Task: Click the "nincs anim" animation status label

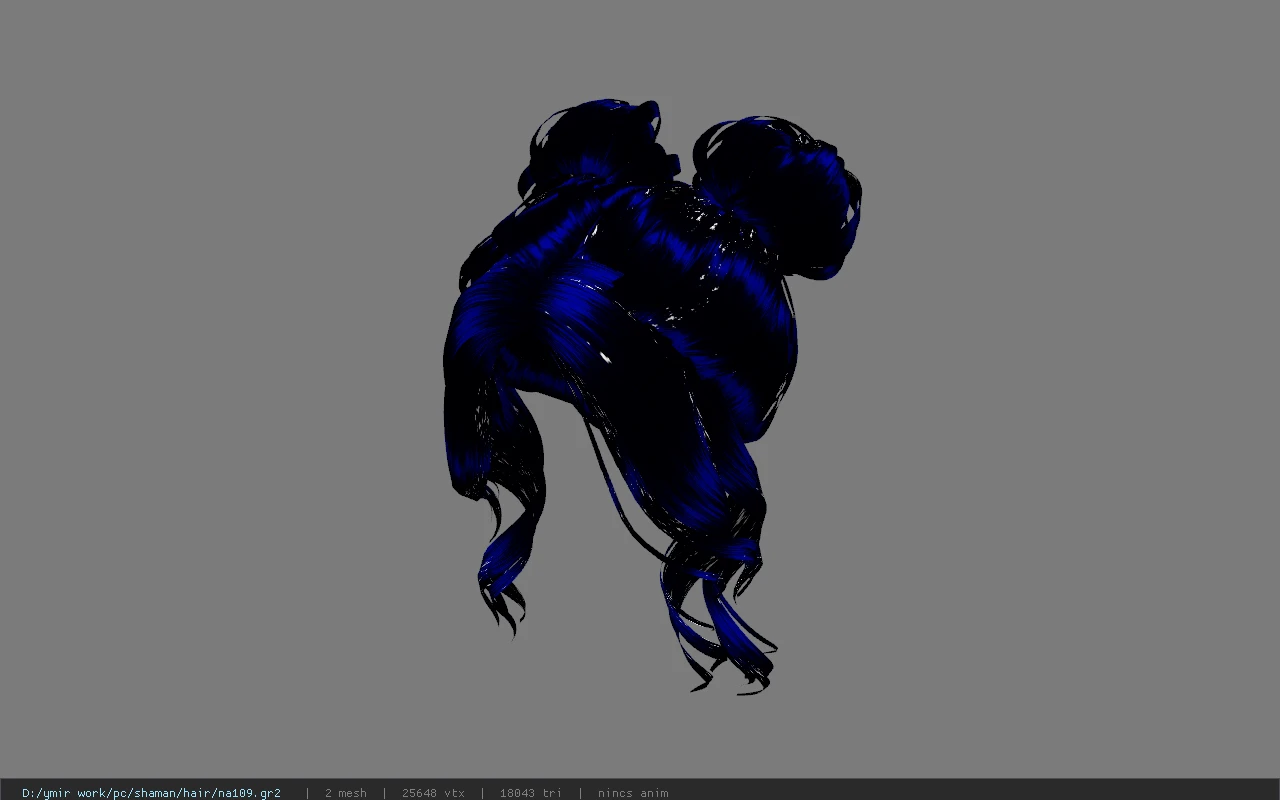Action: 633,793
